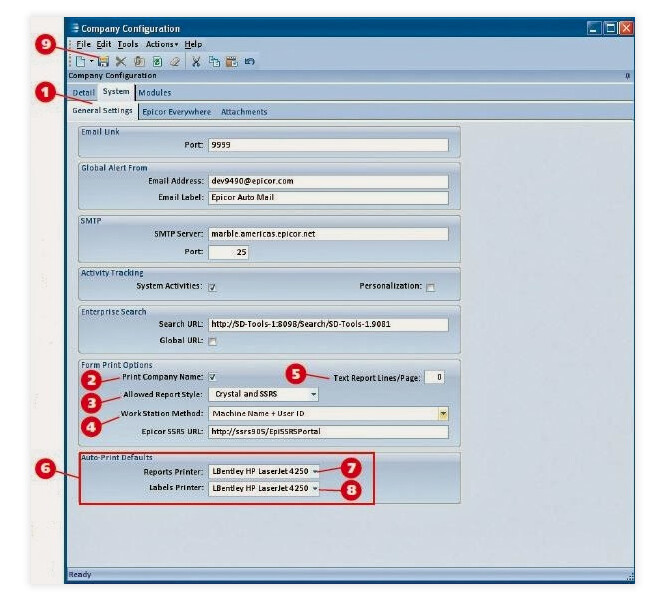Viewport: 663px width, 596px height.
Task: Open the Epicor Everywhere sub-tab
Action: pos(176,112)
